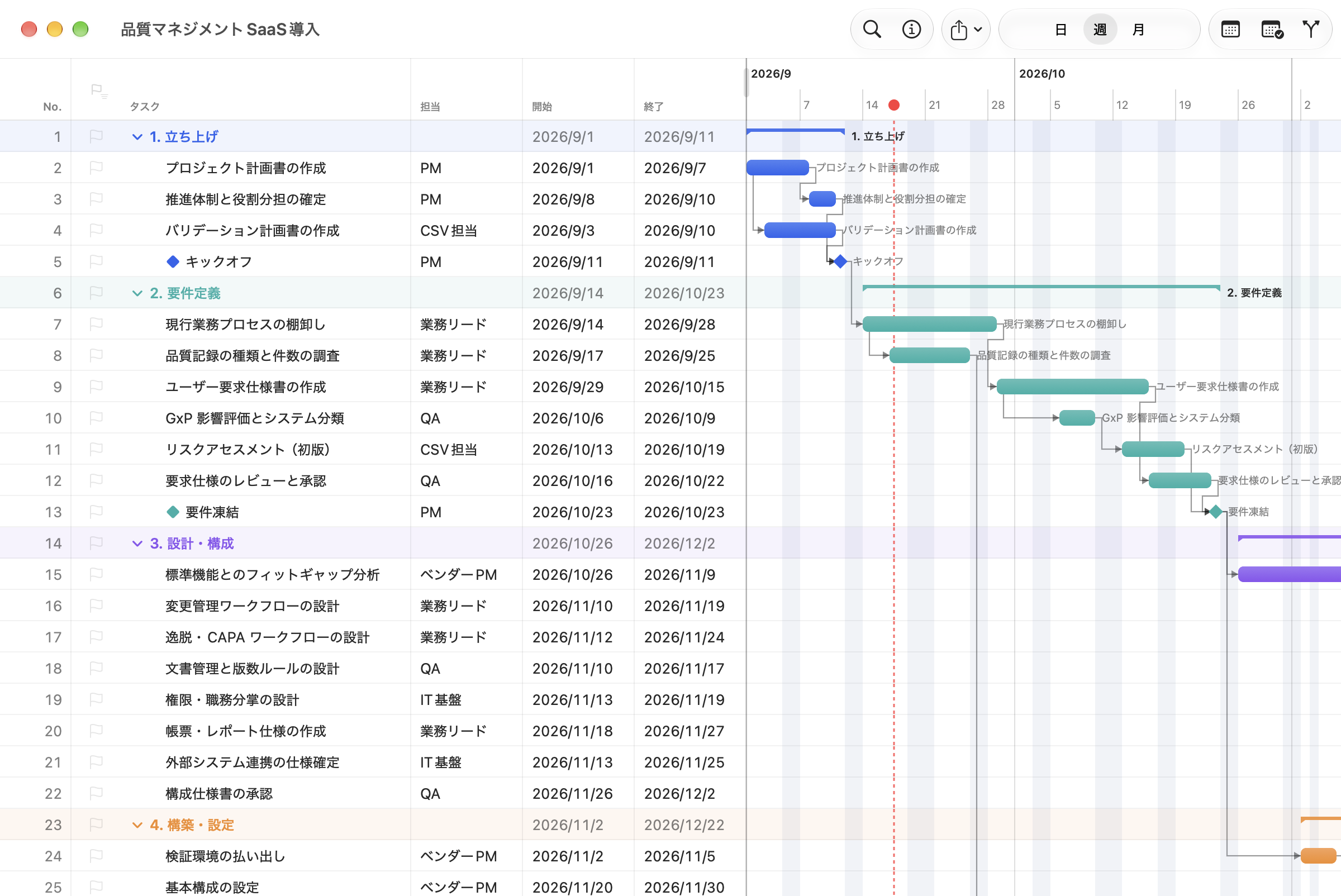Select the task 構成仕様書の承認
This screenshot has width=1341, height=896.
click(219, 794)
